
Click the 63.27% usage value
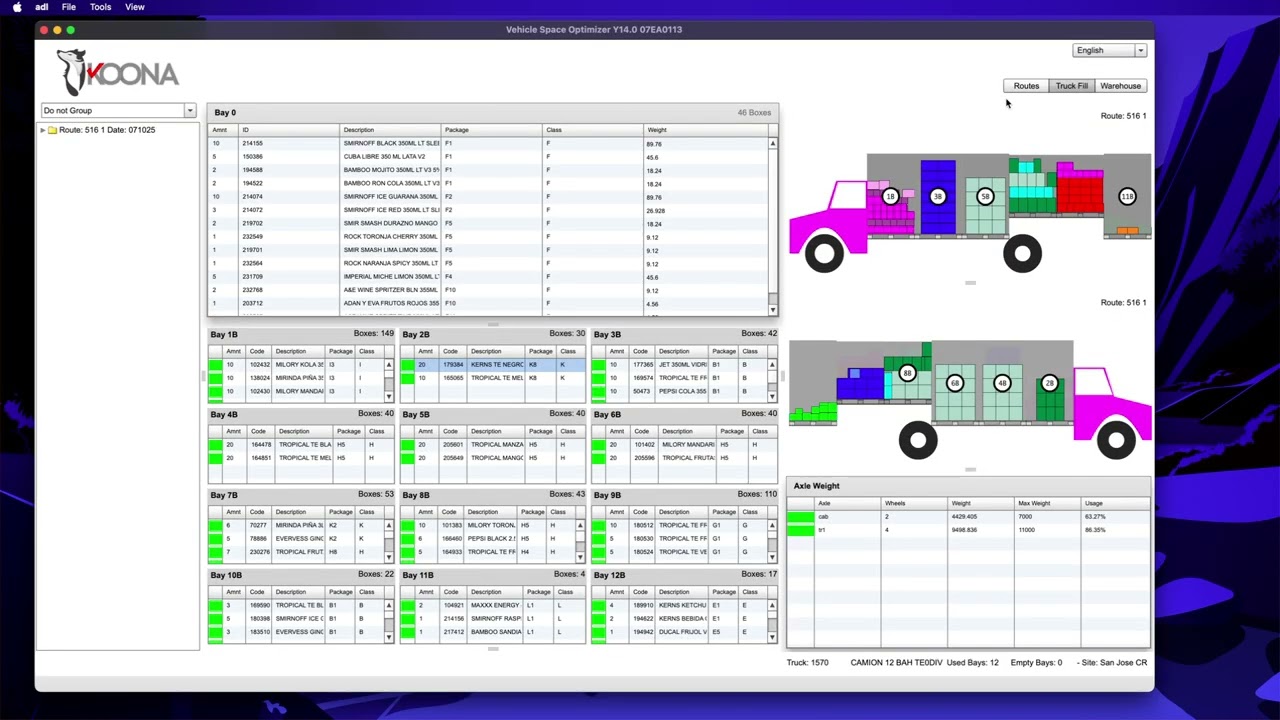point(1095,517)
